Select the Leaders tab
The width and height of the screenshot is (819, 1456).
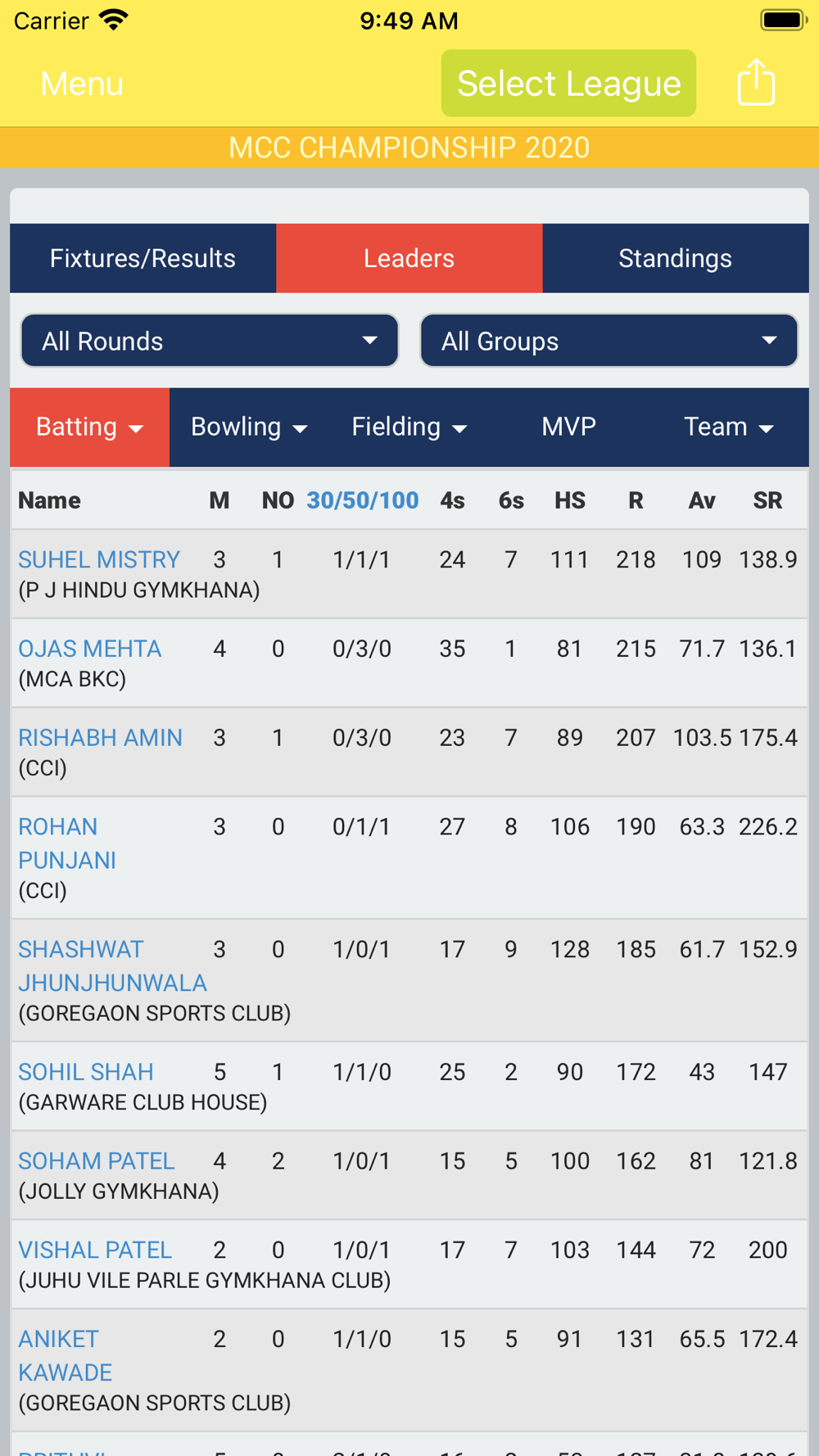click(409, 259)
